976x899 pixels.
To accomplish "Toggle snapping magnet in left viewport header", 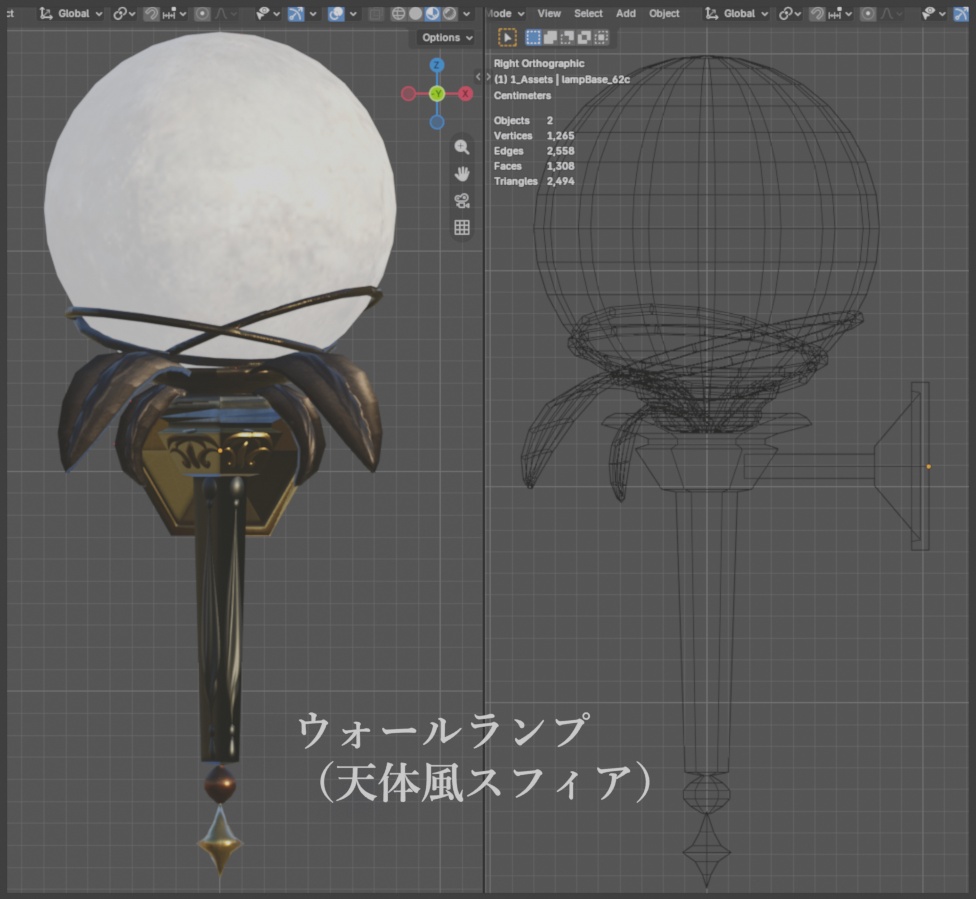I will click(151, 13).
